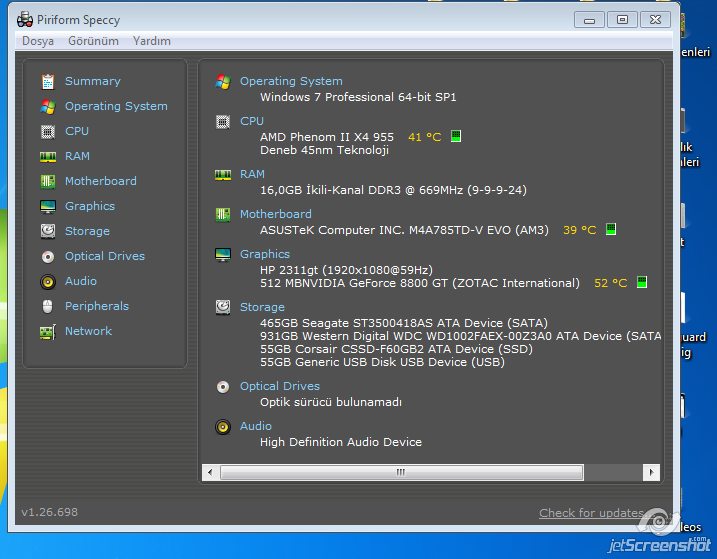Click green temperature indicator next to 39 °C
Screen dimensions: 717x559
611,229
